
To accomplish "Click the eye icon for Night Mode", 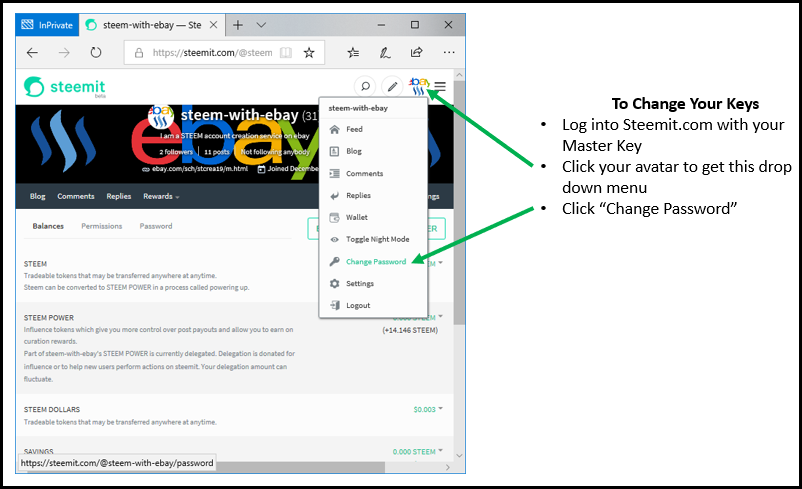I will pos(335,239).
